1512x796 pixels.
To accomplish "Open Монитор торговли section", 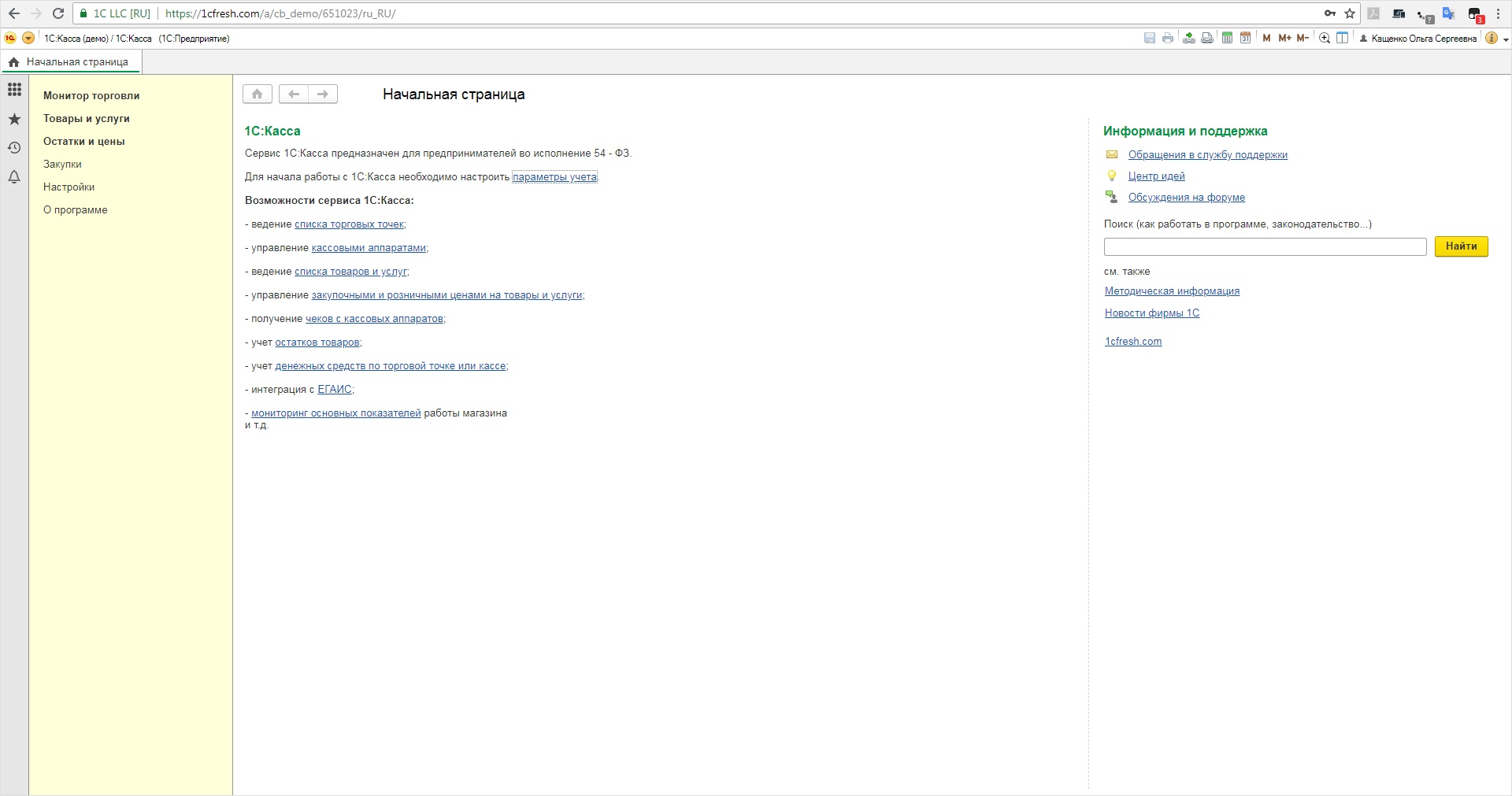I will click(x=91, y=95).
